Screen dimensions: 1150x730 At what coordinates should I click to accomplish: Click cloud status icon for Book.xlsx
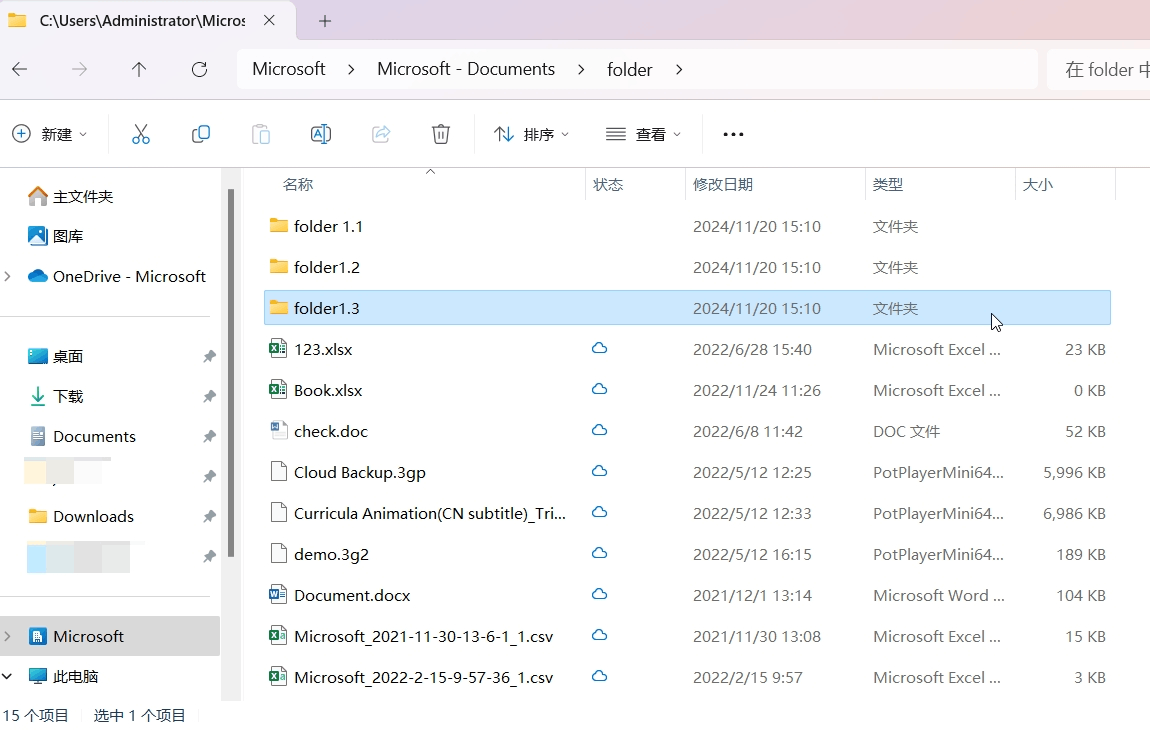point(599,390)
